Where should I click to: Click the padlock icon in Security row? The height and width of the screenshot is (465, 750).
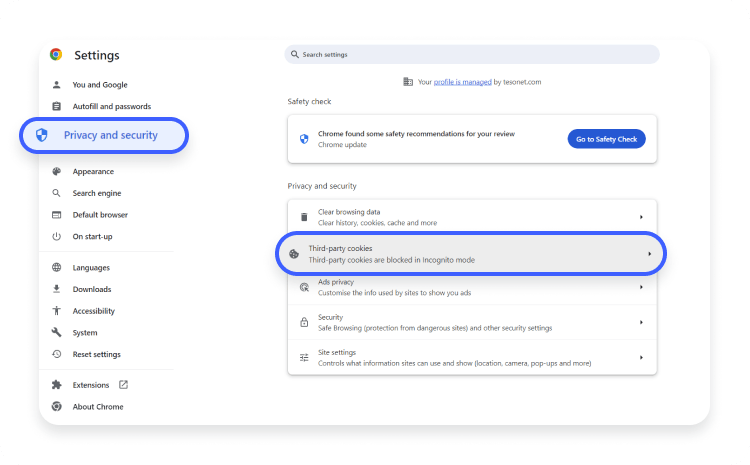[x=304, y=322]
